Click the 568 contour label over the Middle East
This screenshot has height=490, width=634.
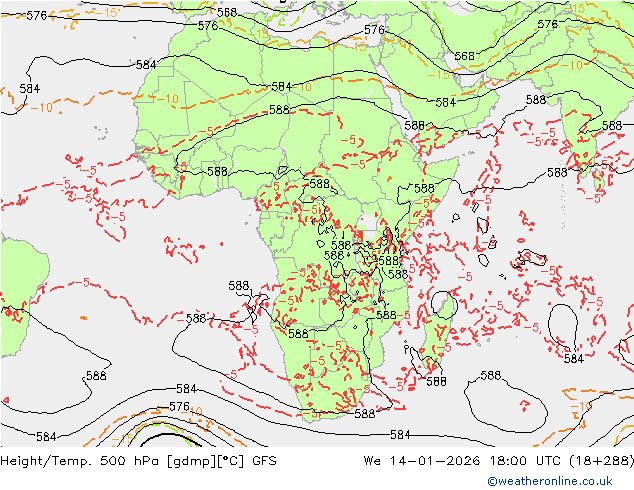464,56
